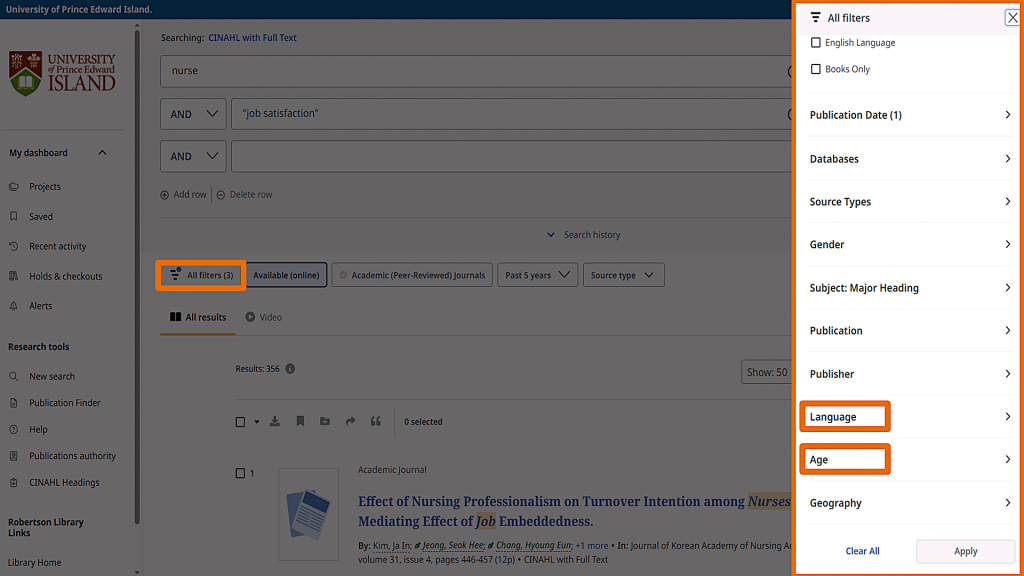Click the Apply button in filters panel

tap(965, 551)
